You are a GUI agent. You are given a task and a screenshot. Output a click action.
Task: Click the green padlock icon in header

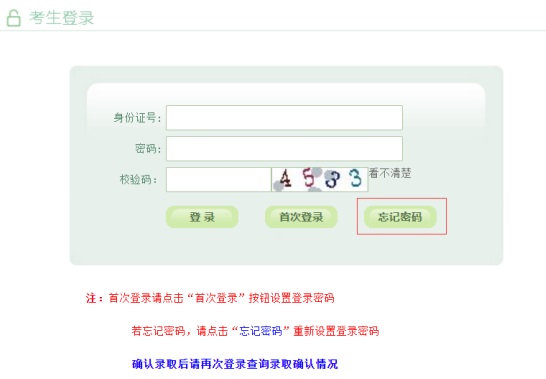(x=14, y=18)
